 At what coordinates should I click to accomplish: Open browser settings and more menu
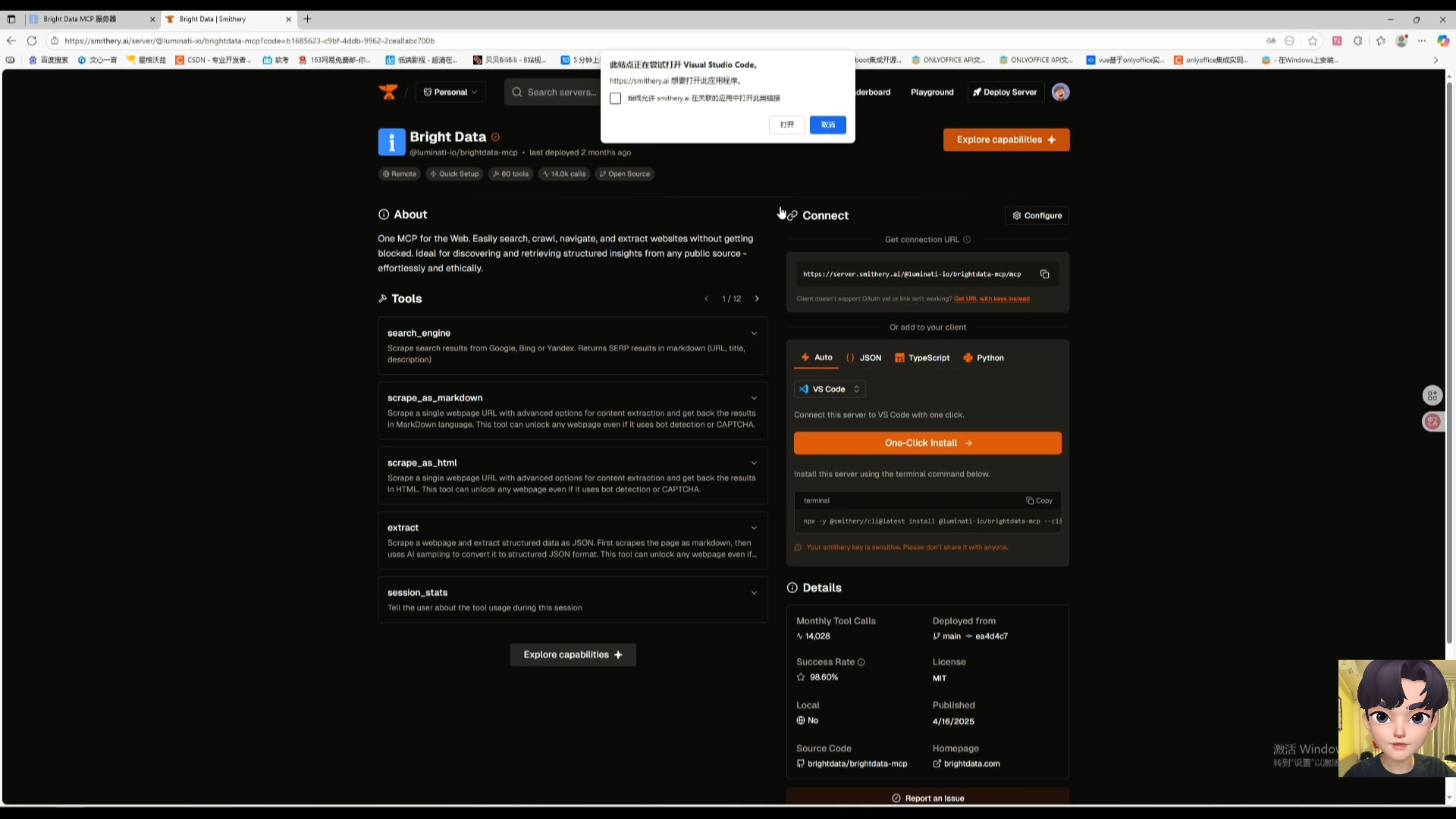coord(1422,41)
